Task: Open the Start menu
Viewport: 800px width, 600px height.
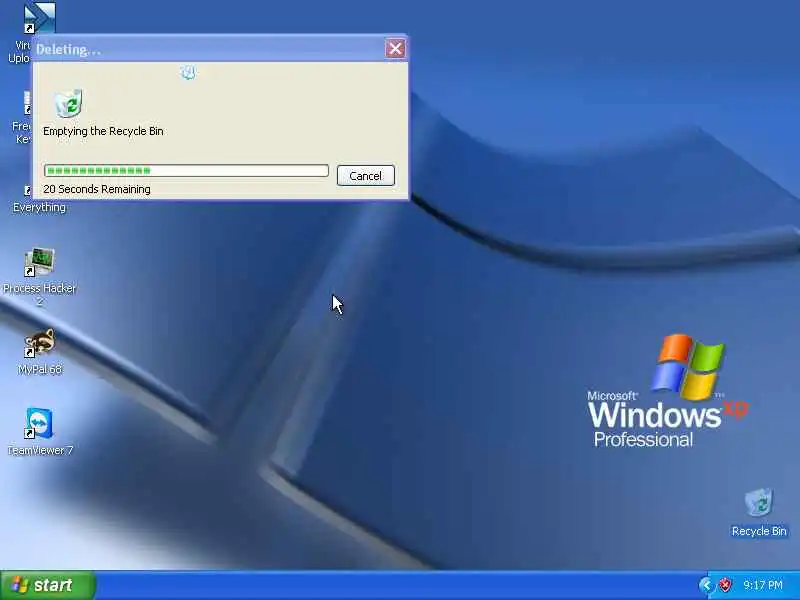Action: [47, 585]
